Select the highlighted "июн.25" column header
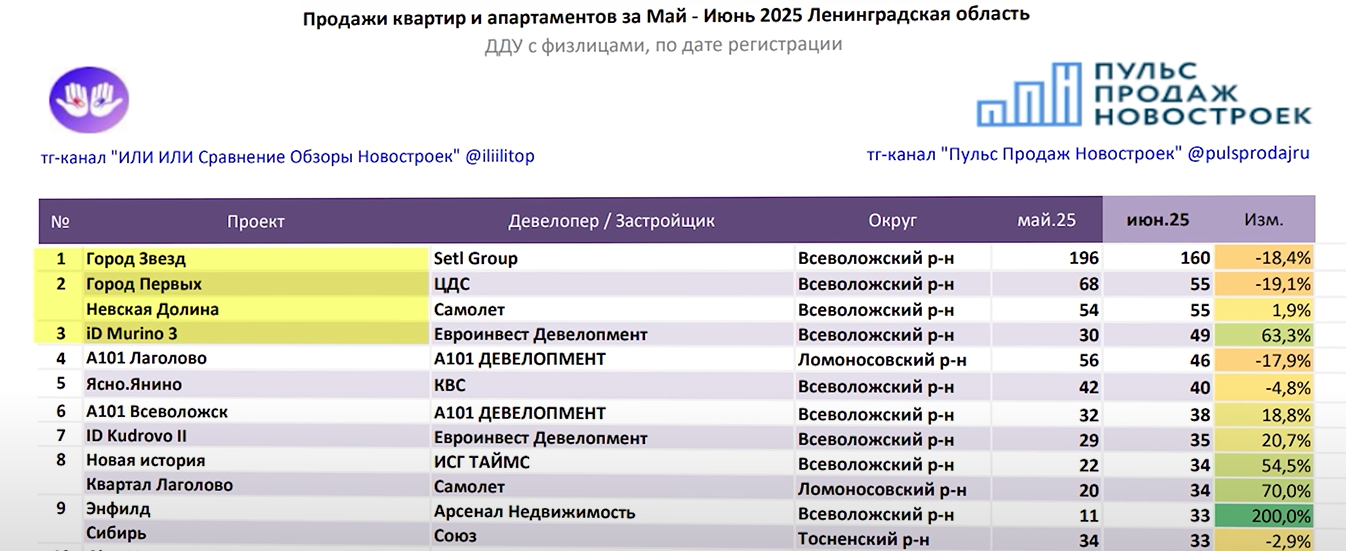This screenshot has width=1346, height=551. [x=1158, y=221]
